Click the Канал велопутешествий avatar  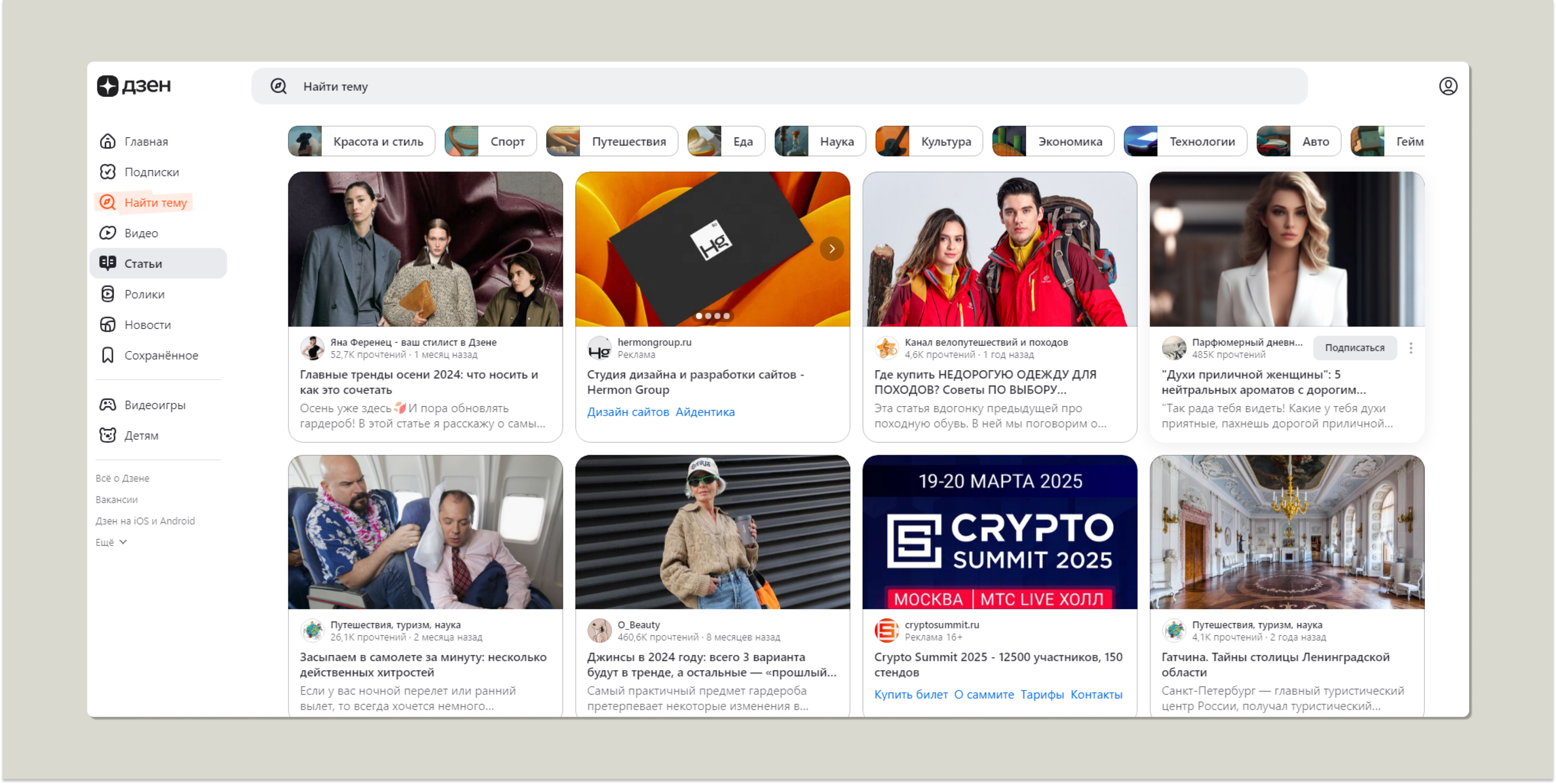pyautogui.click(x=886, y=348)
